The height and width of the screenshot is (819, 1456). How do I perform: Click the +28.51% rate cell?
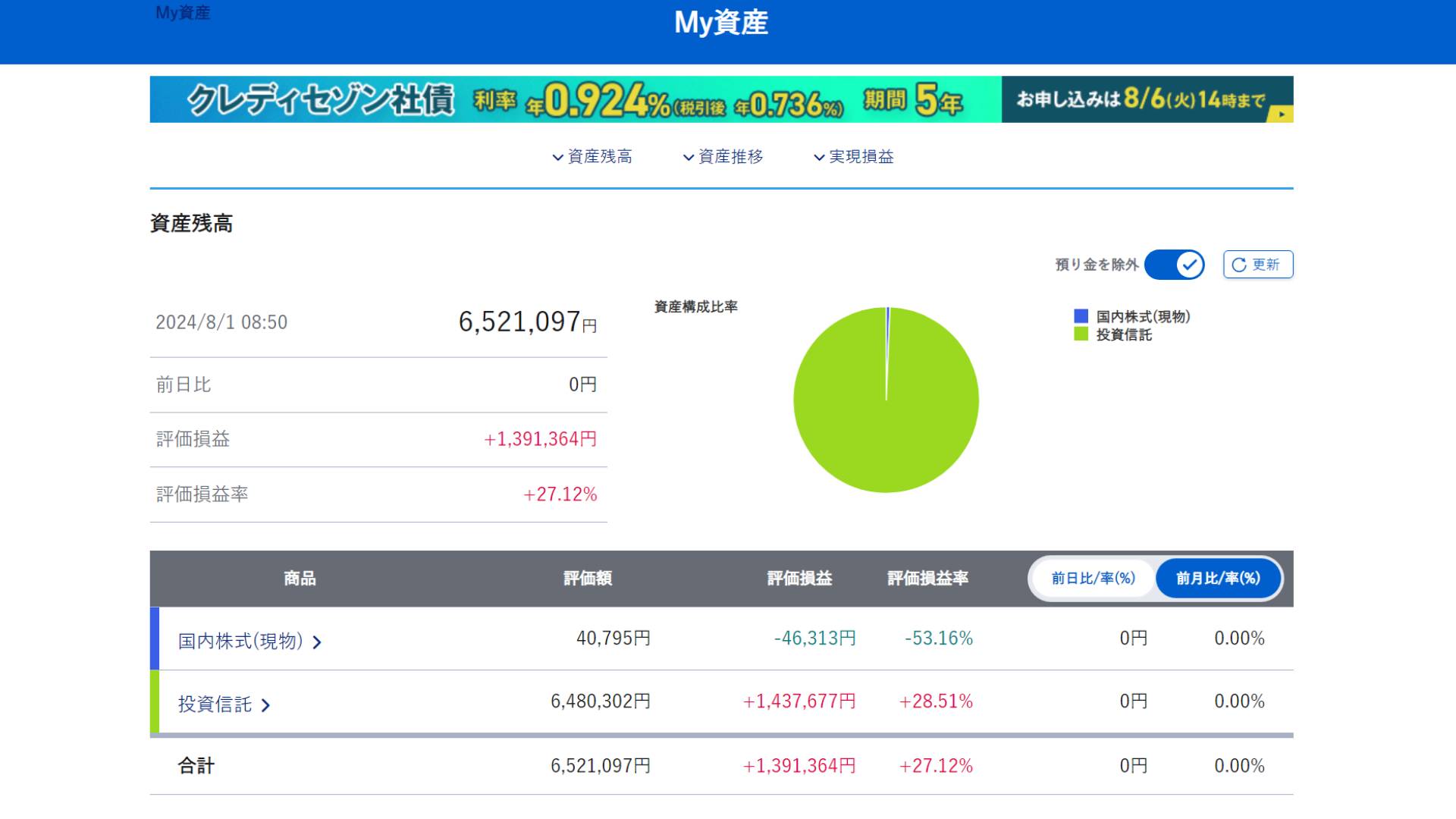pyautogui.click(x=936, y=701)
